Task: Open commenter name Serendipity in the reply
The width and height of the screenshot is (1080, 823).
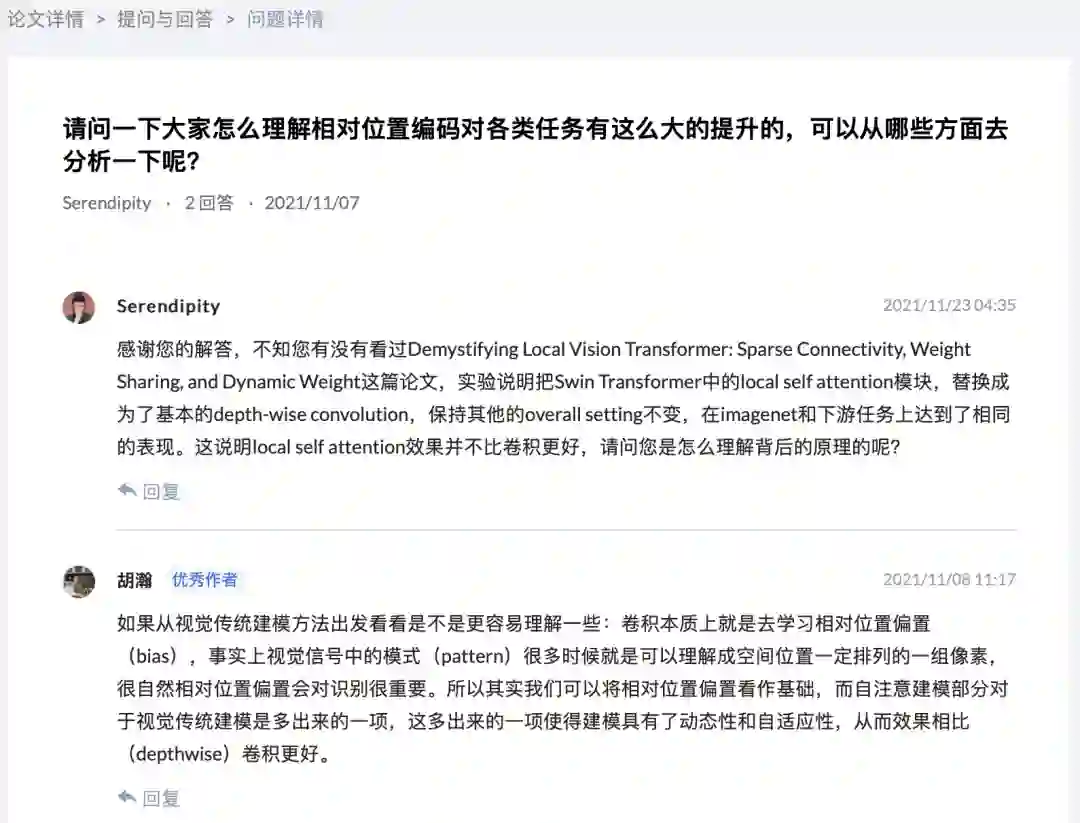Action: coord(168,306)
